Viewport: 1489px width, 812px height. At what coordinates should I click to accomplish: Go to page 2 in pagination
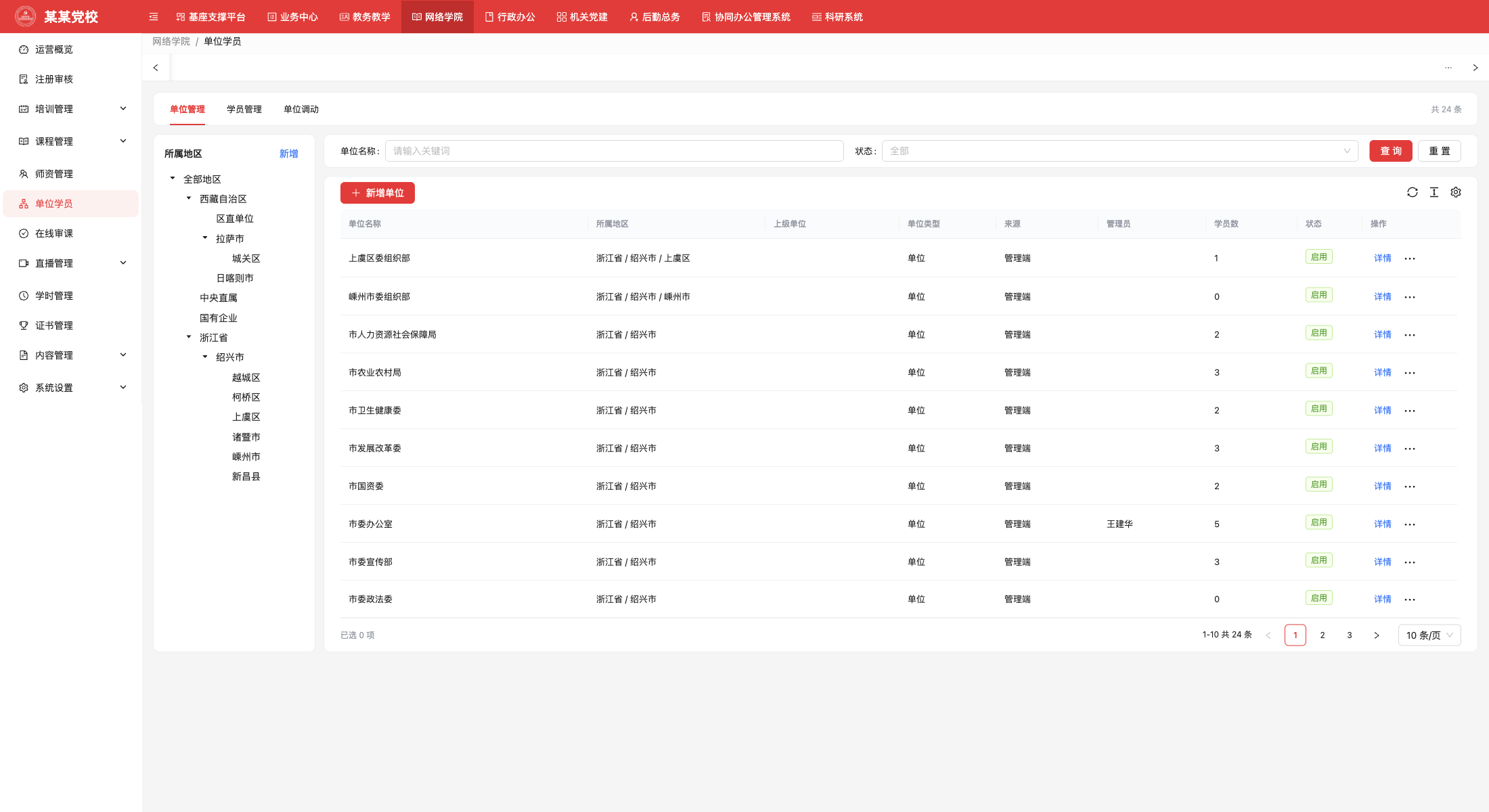1322,635
